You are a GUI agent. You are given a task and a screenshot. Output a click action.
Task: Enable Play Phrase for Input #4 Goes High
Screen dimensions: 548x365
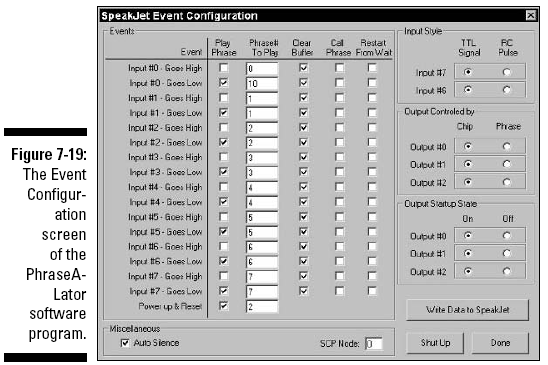coord(223,187)
